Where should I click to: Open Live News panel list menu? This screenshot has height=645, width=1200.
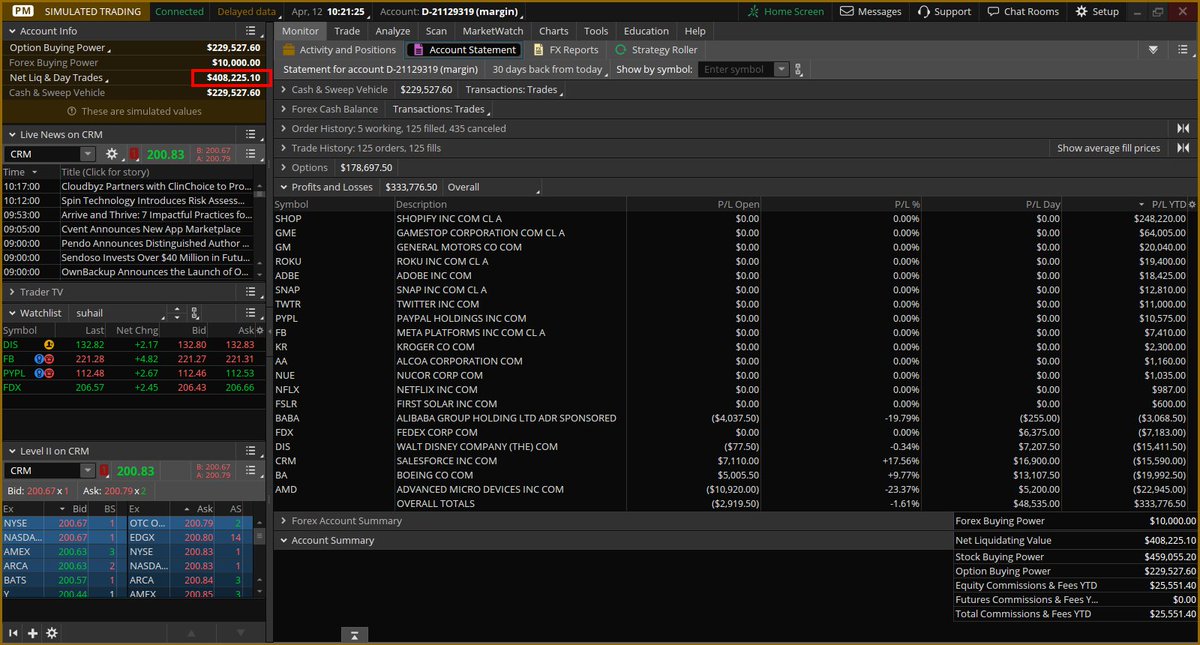pyautogui.click(x=251, y=134)
